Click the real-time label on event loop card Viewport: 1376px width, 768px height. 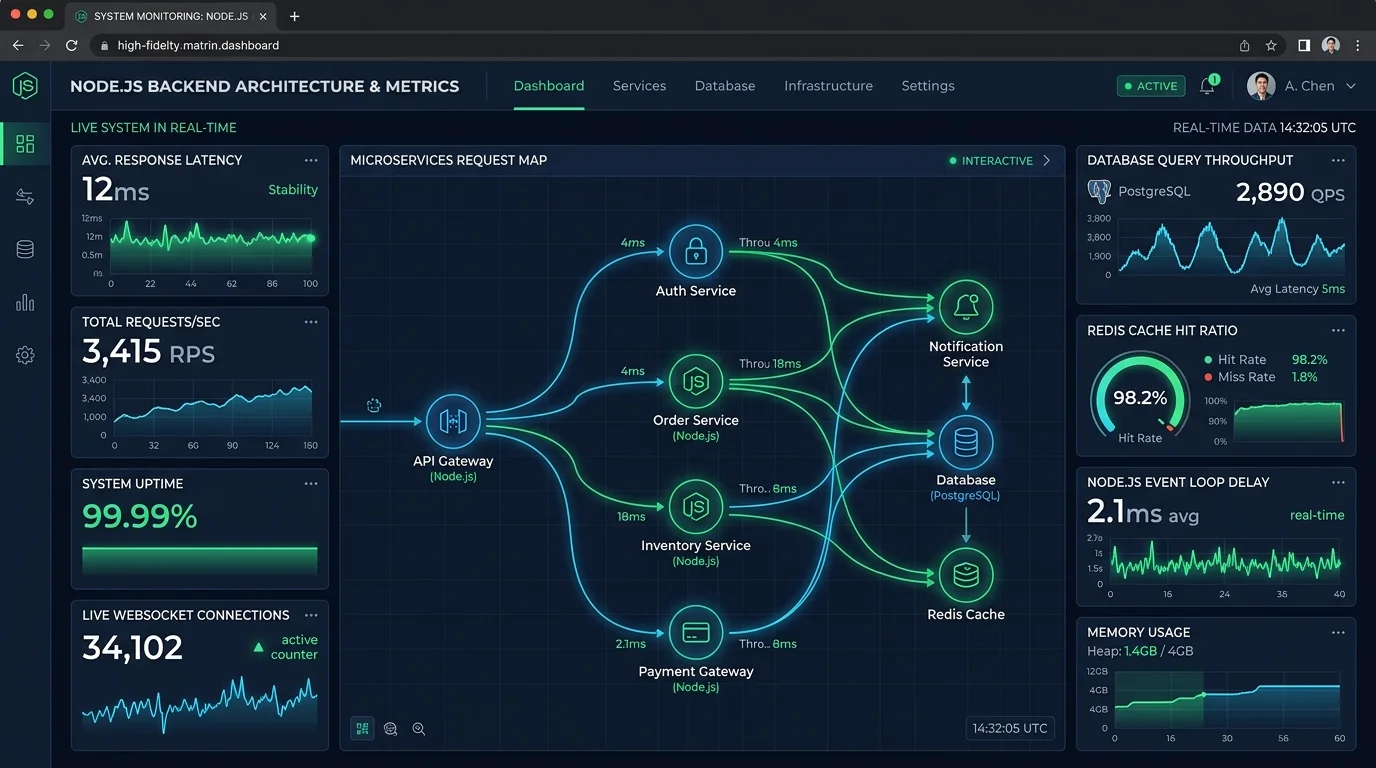(x=1317, y=515)
